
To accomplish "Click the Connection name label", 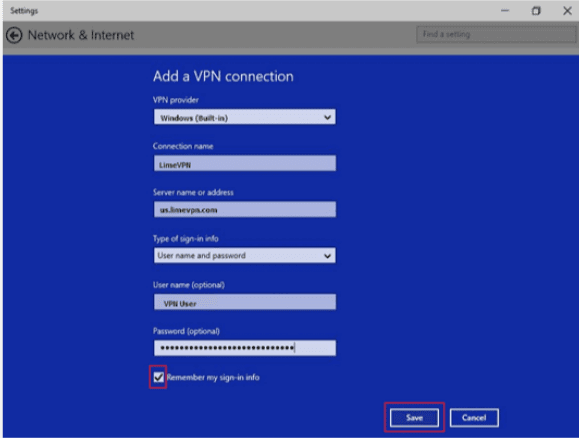I will (183, 146).
